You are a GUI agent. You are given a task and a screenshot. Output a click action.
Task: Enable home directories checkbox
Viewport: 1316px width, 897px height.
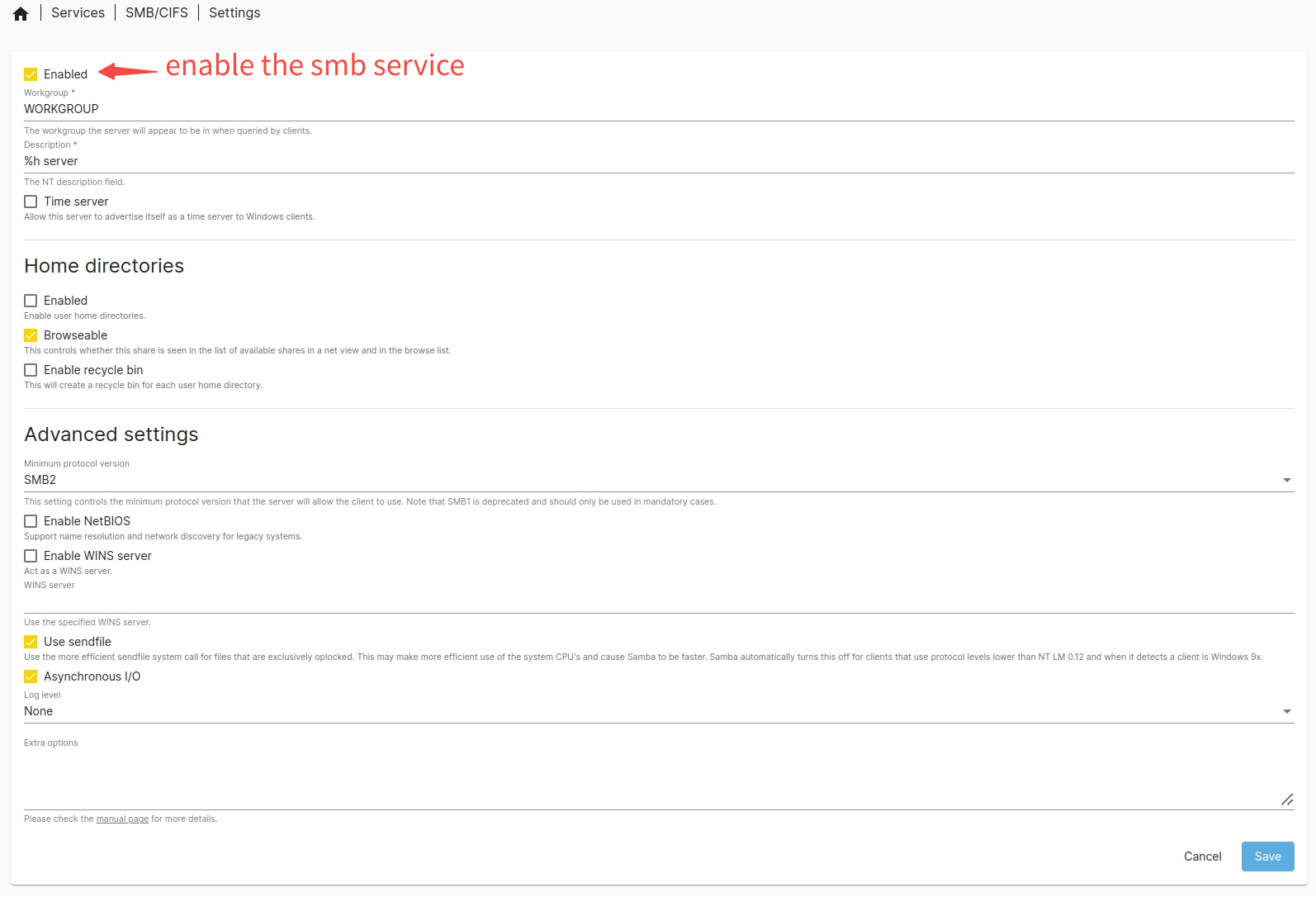pos(31,301)
